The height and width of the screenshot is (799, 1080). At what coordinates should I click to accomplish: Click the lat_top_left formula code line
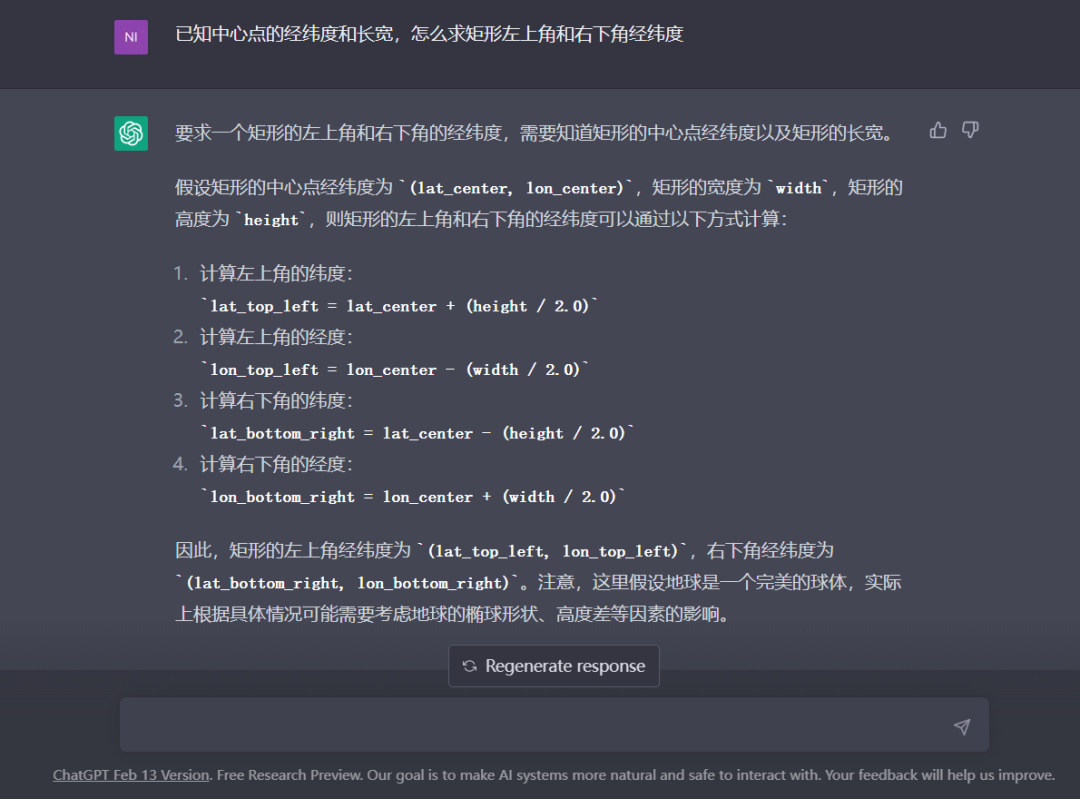pos(399,306)
